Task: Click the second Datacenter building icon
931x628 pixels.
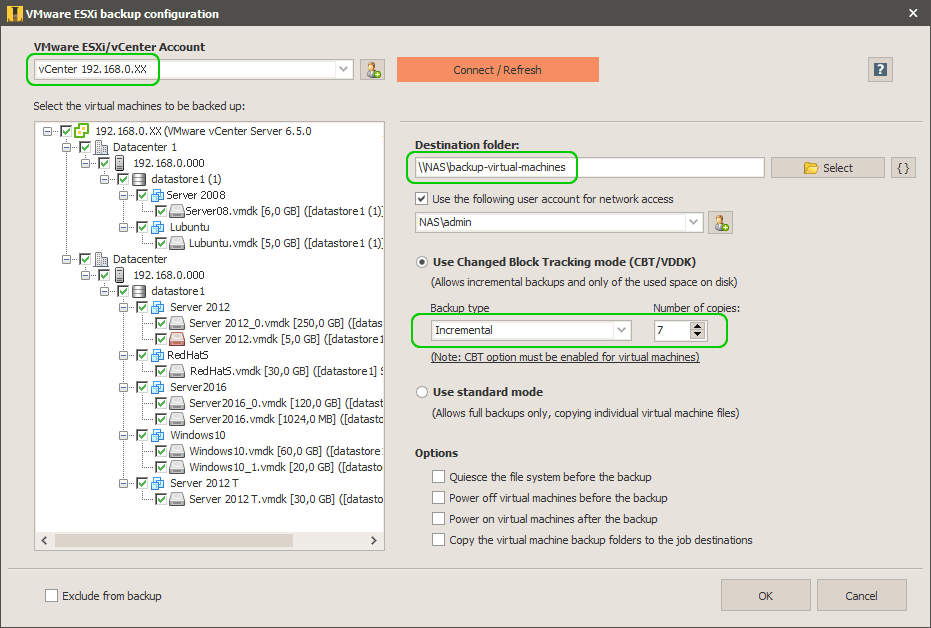Action: point(102,259)
